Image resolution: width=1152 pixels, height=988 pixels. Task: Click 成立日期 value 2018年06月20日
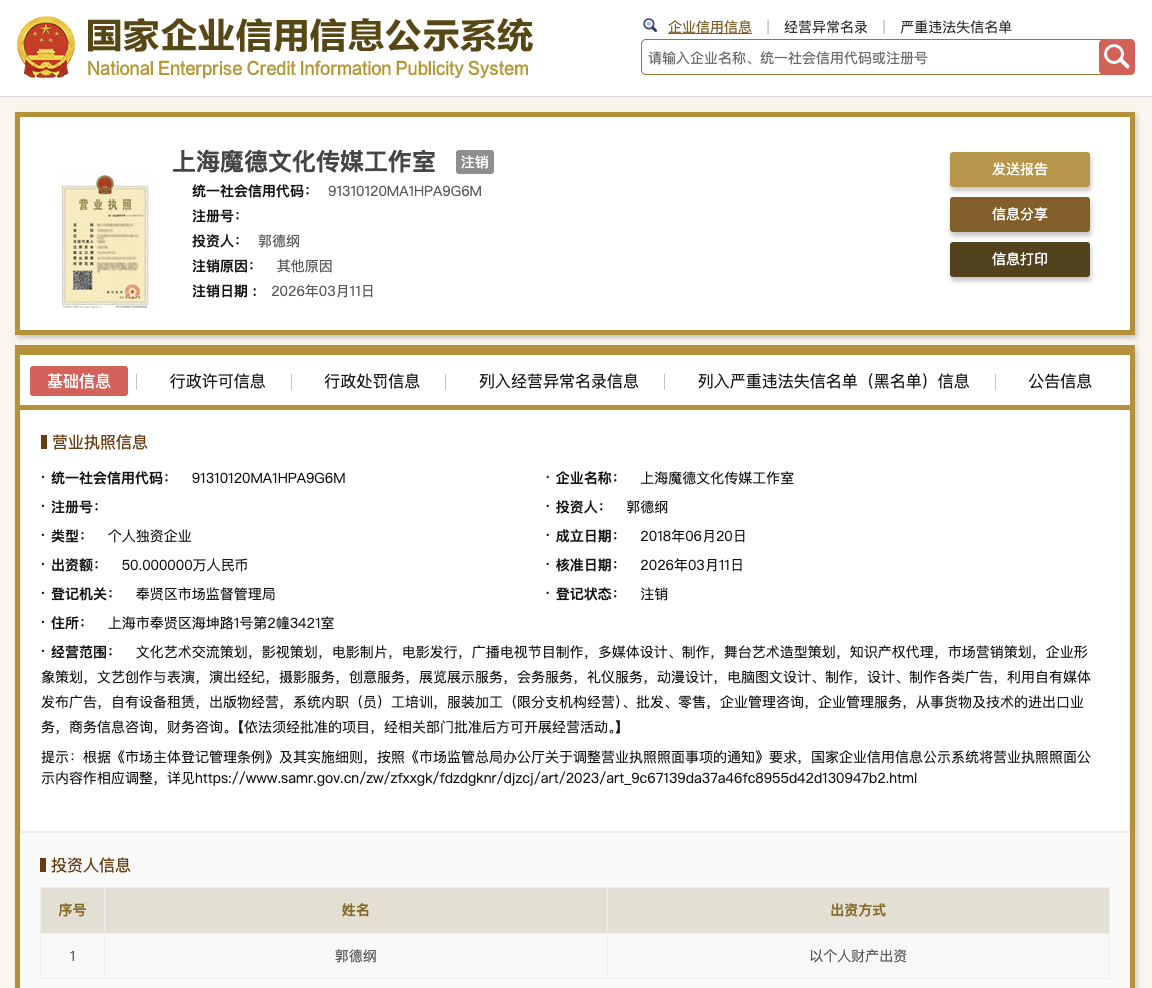[x=693, y=536]
